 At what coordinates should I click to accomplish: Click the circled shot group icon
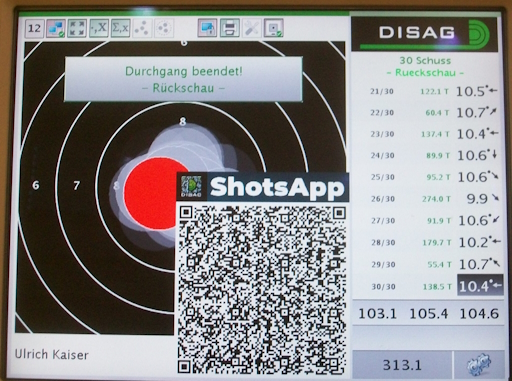click(x=163, y=28)
